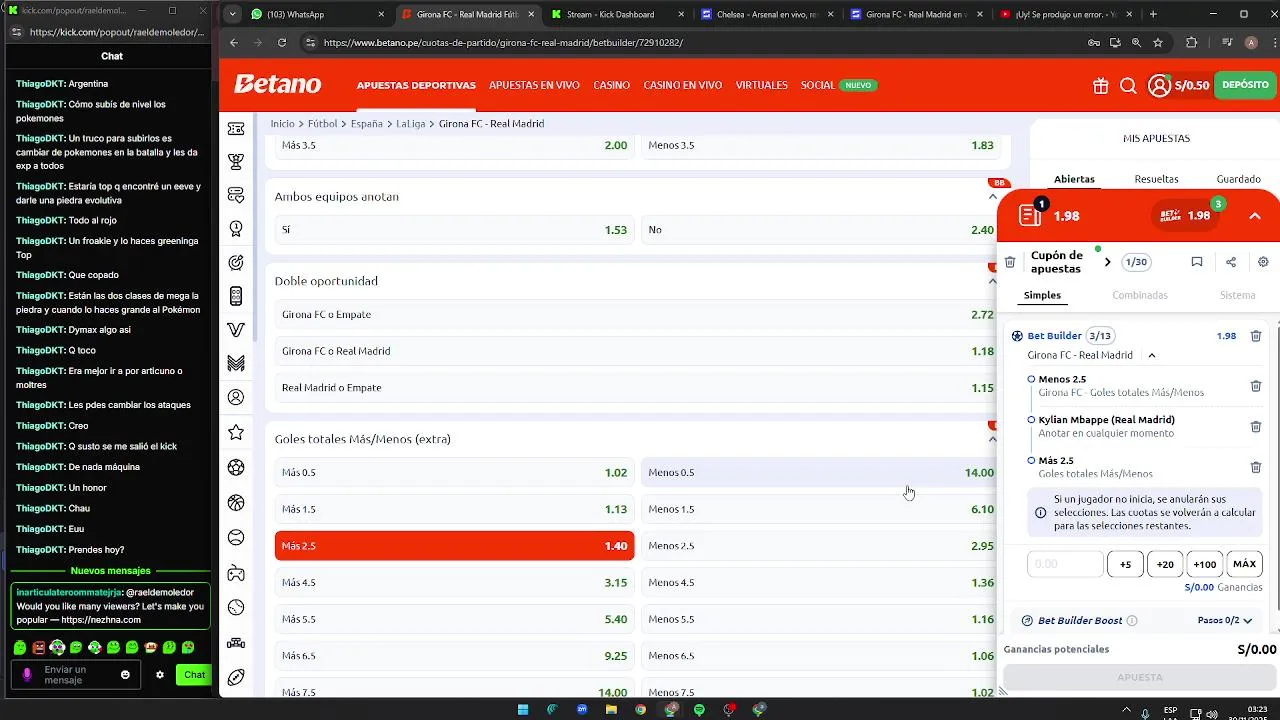Collapse the Ambos equipos anotan section
This screenshot has height=720, width=1280.
993,197
